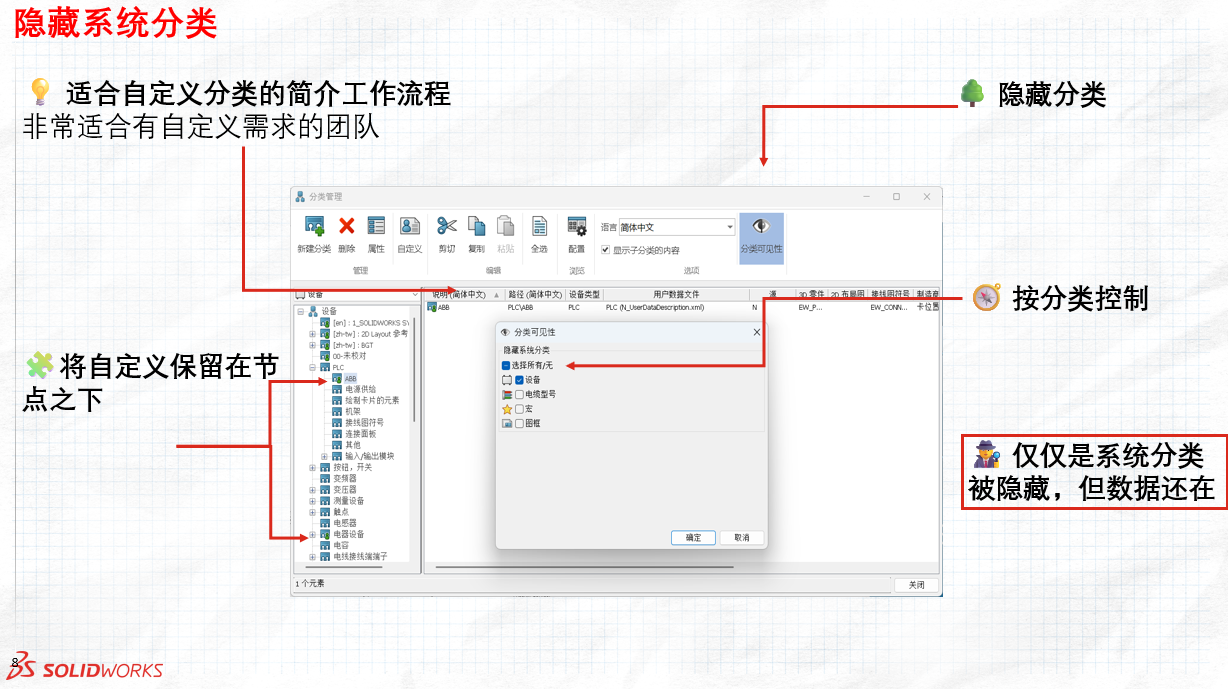The image size is (1228, 689).
Task: Click the 确定 button in the dialog
Action: click(693, 538)
